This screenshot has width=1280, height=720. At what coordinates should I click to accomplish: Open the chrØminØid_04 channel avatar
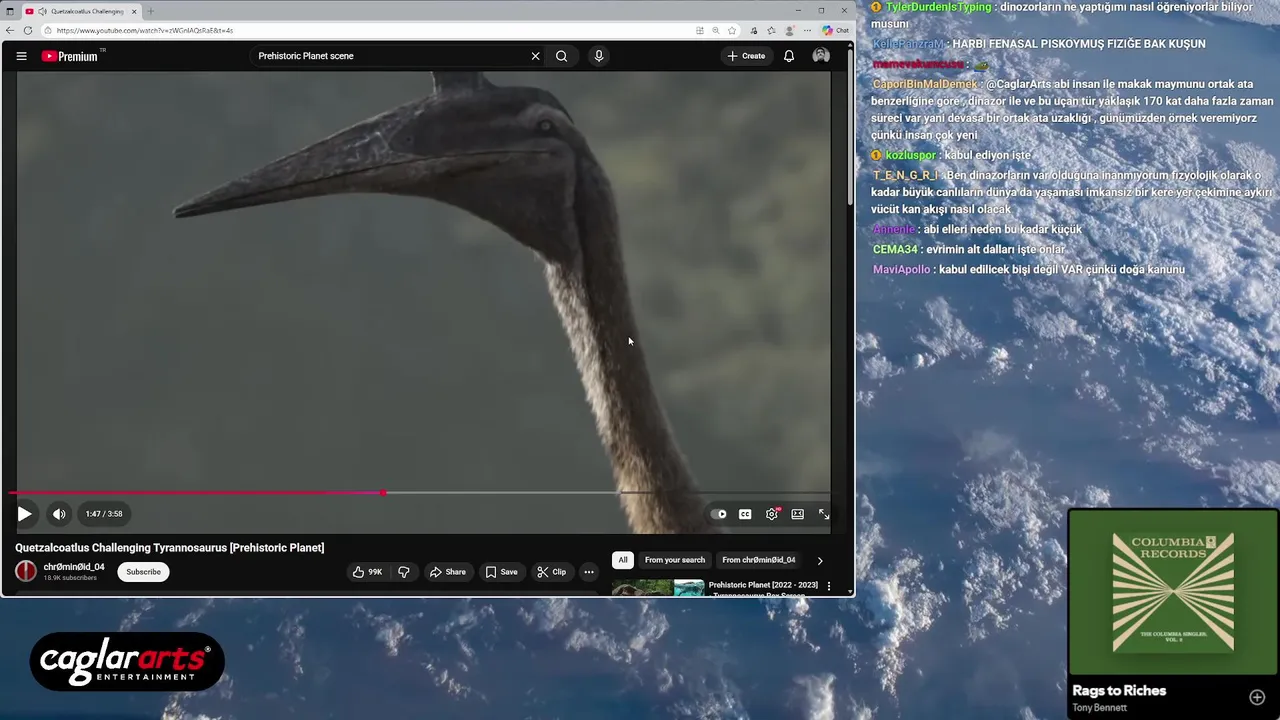(26, 571)
